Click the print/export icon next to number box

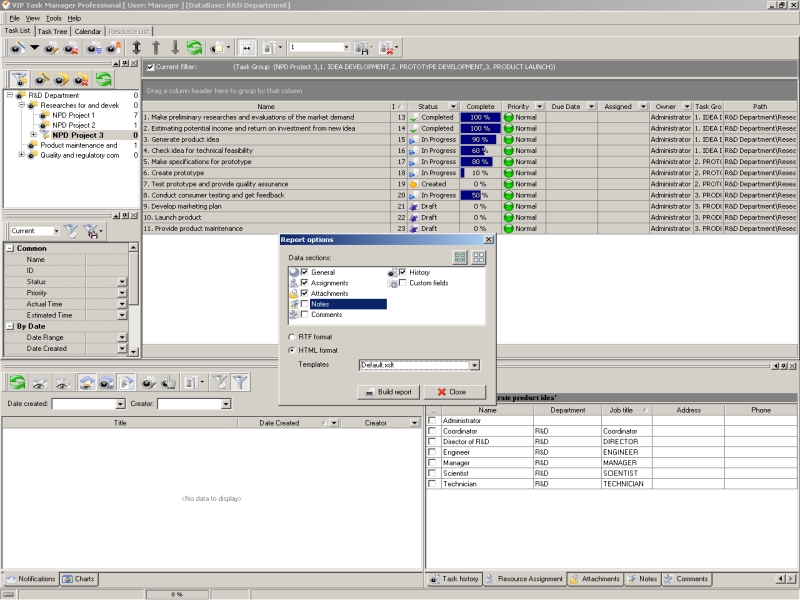tap(362, 48)
